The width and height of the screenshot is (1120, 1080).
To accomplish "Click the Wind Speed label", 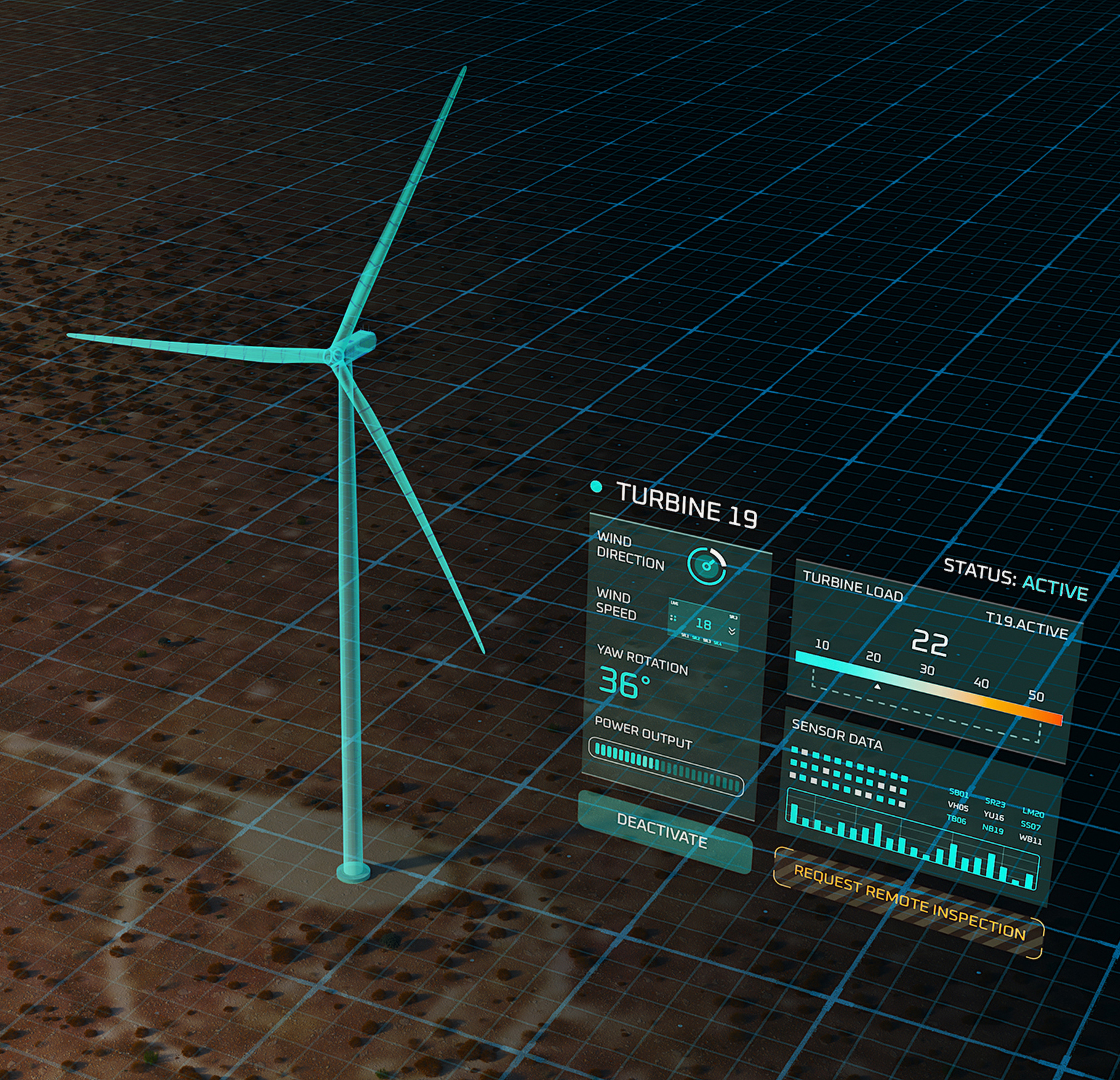I will pos(616,604).
